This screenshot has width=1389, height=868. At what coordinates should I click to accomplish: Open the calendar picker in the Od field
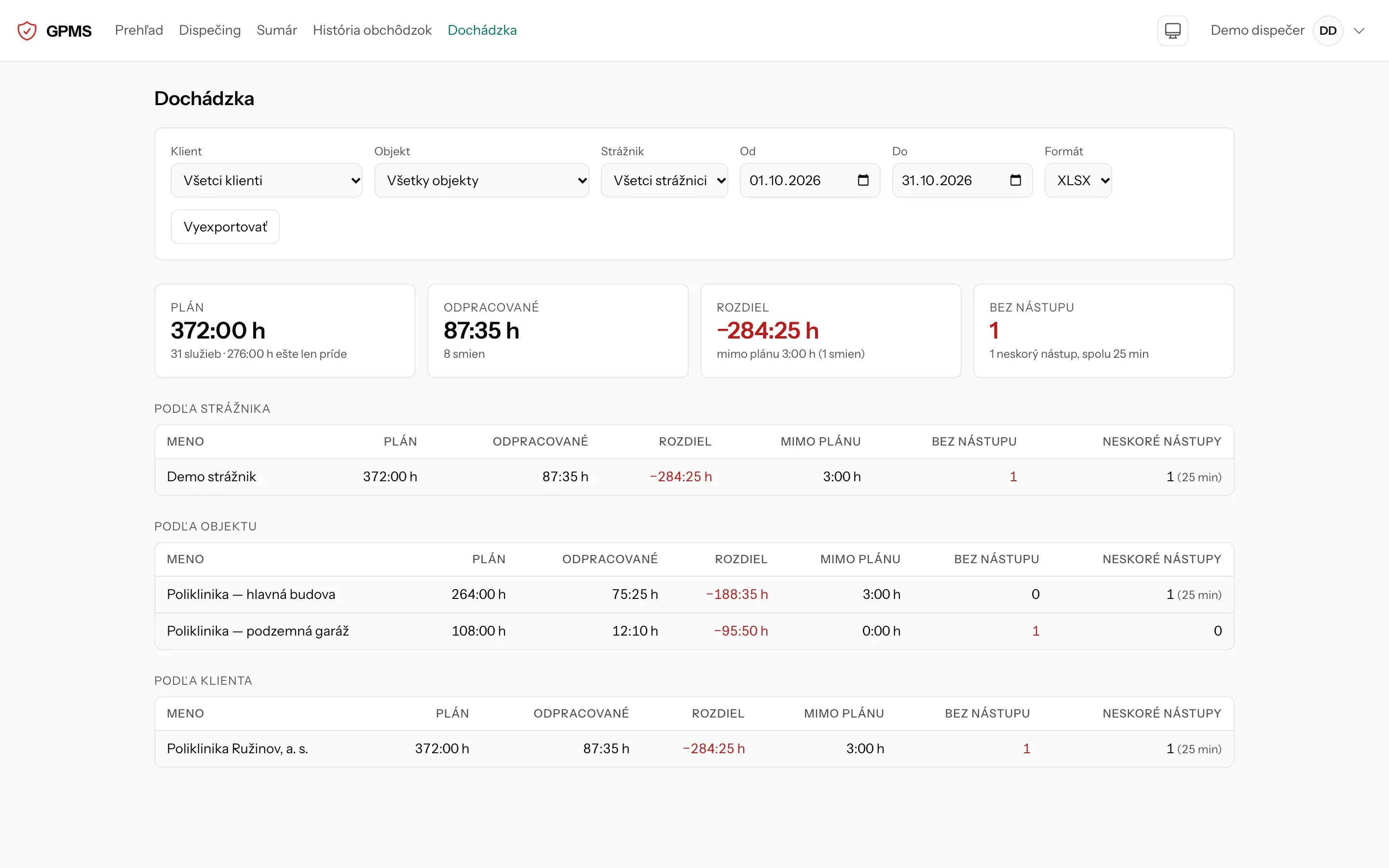tap(863, 180)
